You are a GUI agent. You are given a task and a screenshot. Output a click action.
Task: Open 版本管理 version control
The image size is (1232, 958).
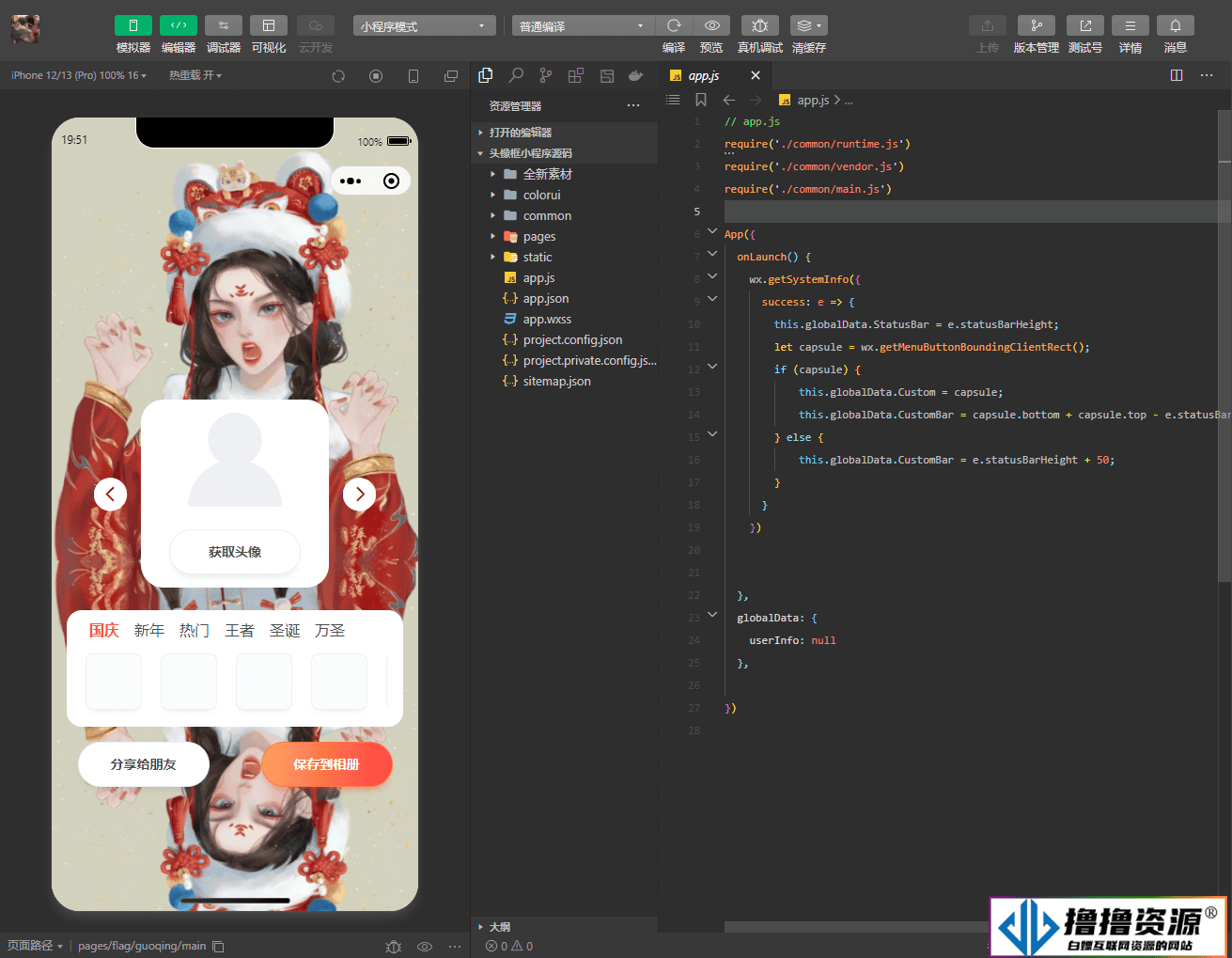(x=1037, y=25)
